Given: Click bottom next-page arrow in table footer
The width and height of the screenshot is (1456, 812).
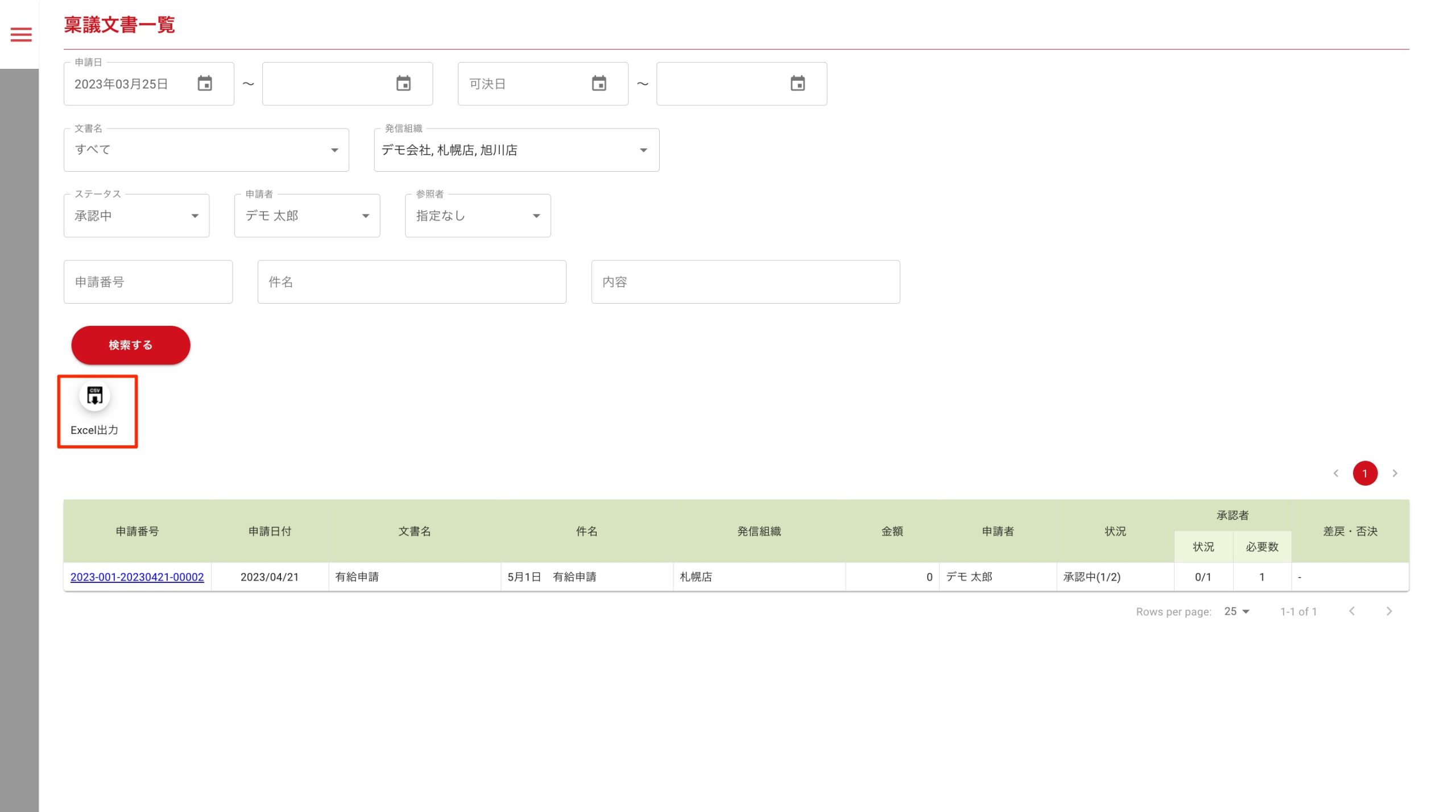Looking at the screenshot, I should (x=1389, y=611).
